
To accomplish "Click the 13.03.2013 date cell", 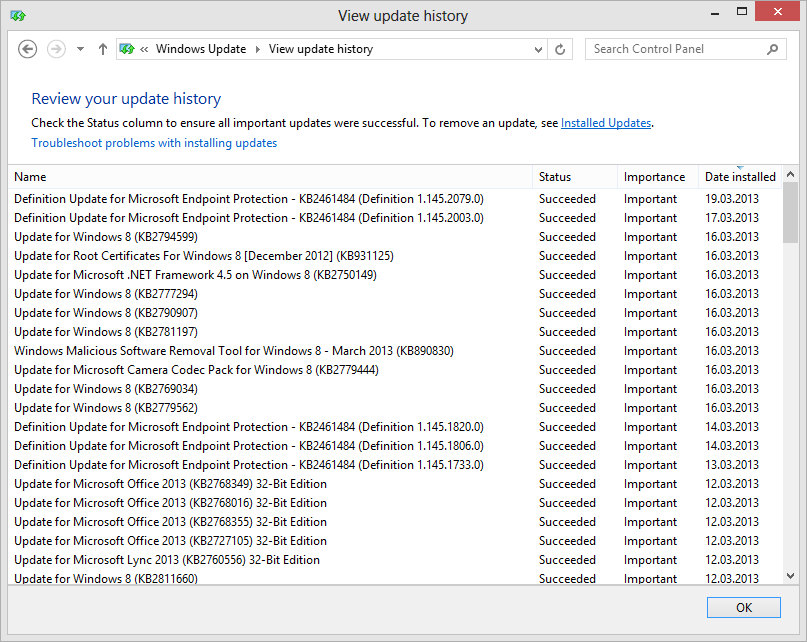I will click(732, 465).
